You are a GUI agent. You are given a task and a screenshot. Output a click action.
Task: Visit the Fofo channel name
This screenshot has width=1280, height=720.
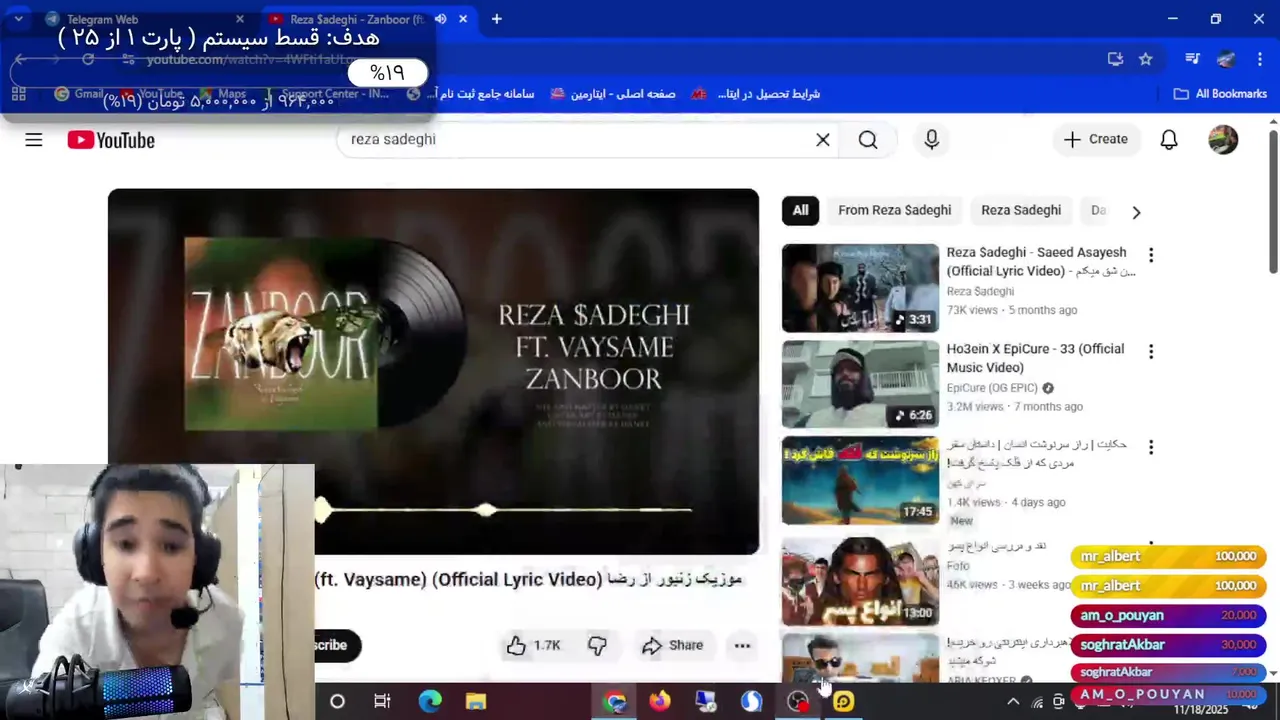[958, 566]
